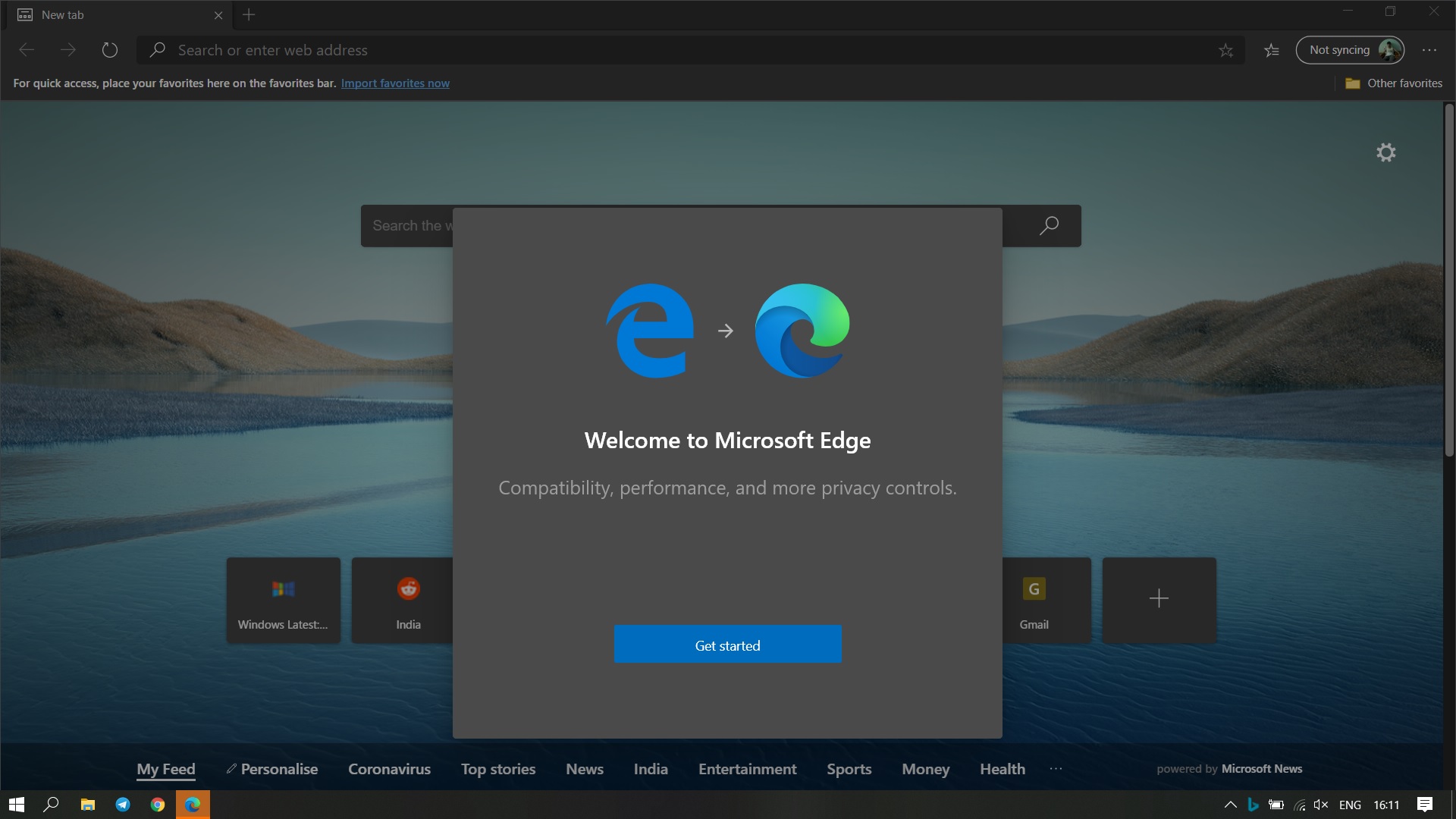Click the settings gear icon top-right
1456x819 pixels.
[1385, 152]
